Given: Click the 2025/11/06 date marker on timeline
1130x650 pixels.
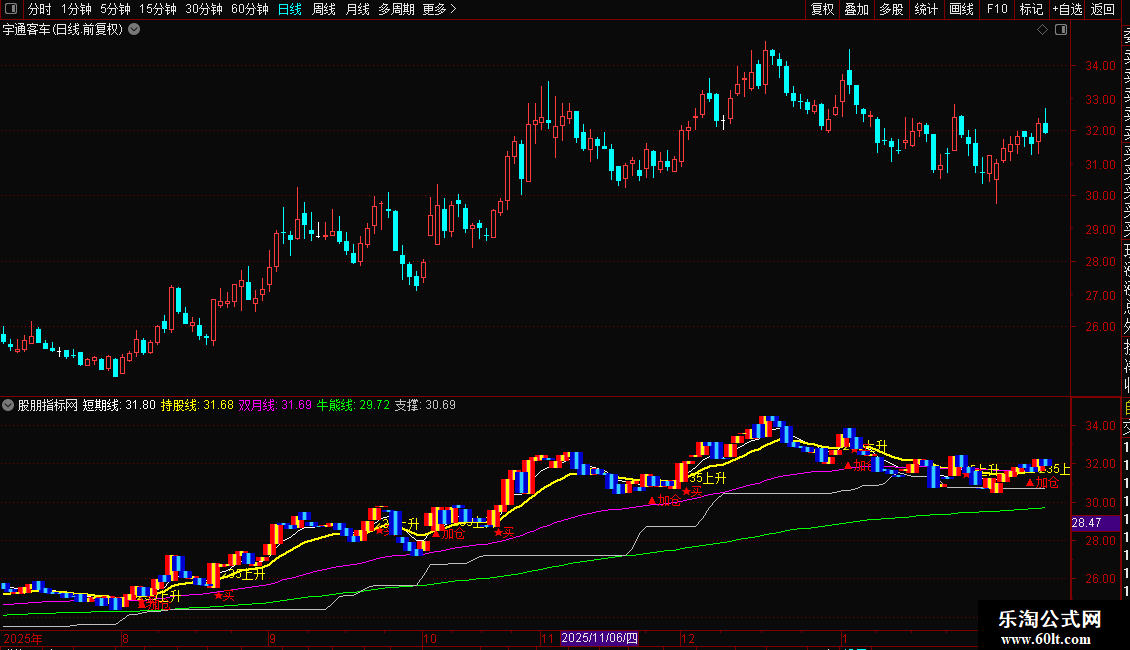Looking at the screenshot, I should pyautogui.click(x=598, y=638).
